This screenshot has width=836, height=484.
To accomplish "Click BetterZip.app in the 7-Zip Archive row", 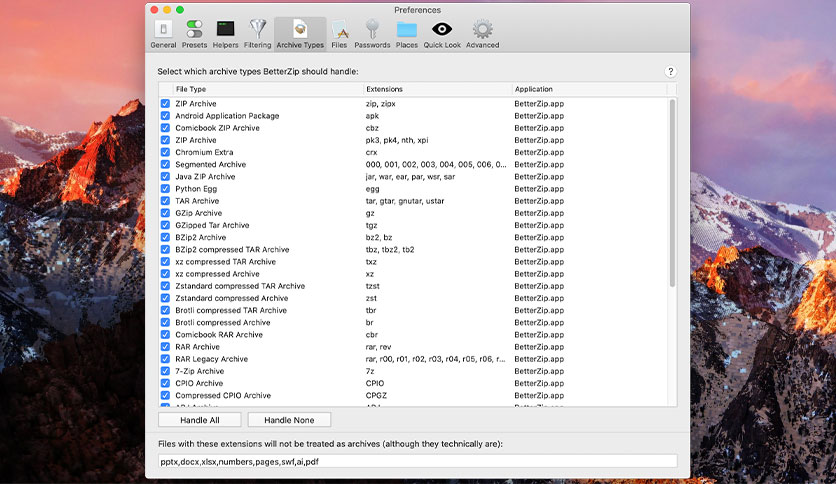I will 539,371.
